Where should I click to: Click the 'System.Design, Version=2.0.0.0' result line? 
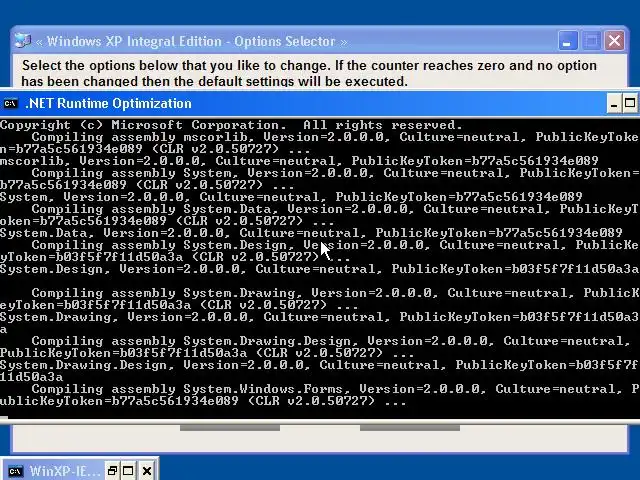(320, 269)
